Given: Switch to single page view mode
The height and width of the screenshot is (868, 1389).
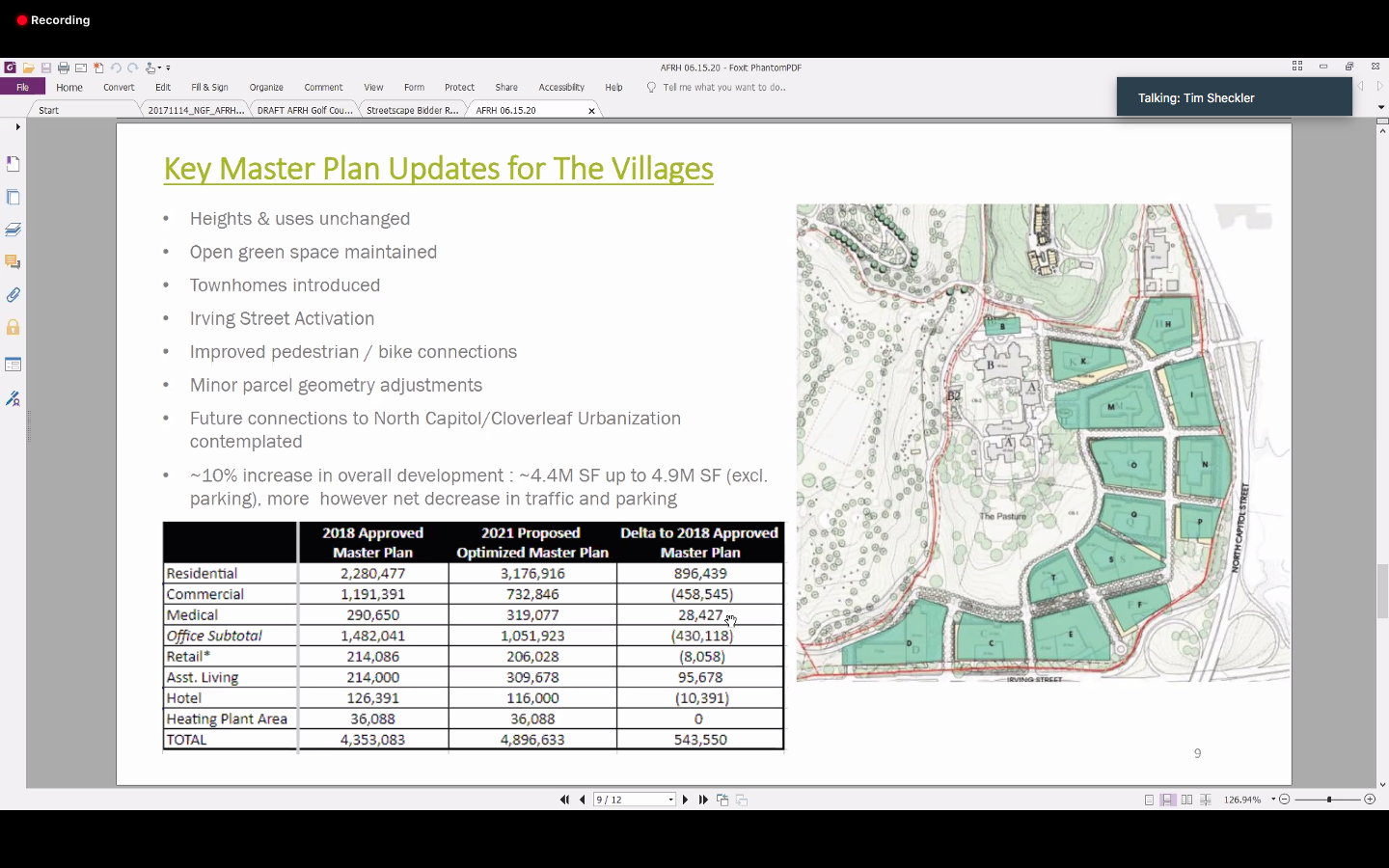Looking at the screenshot, I should point(1149,800).
